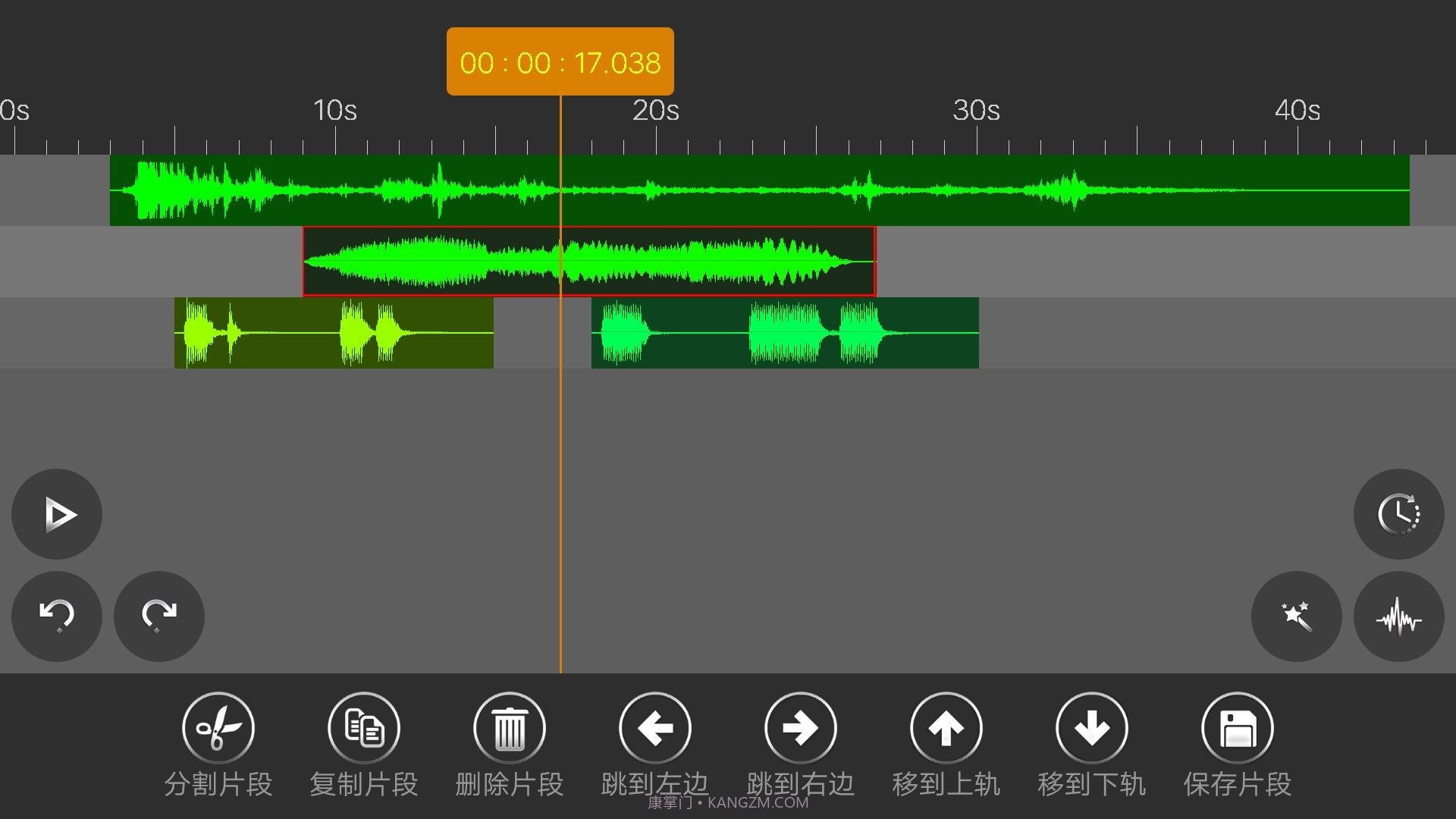1456x819 pixels.
Task: Open the magic wand effects icon
Action: coord(1296,616)
